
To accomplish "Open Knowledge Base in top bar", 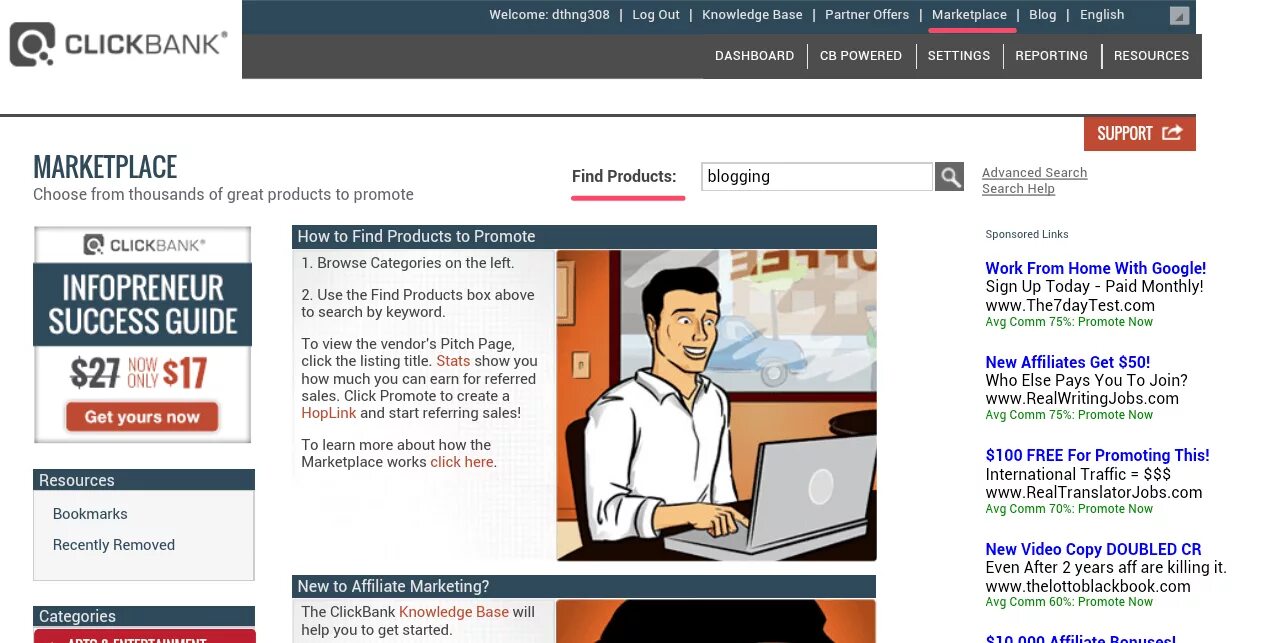I will tap(752, 15).
